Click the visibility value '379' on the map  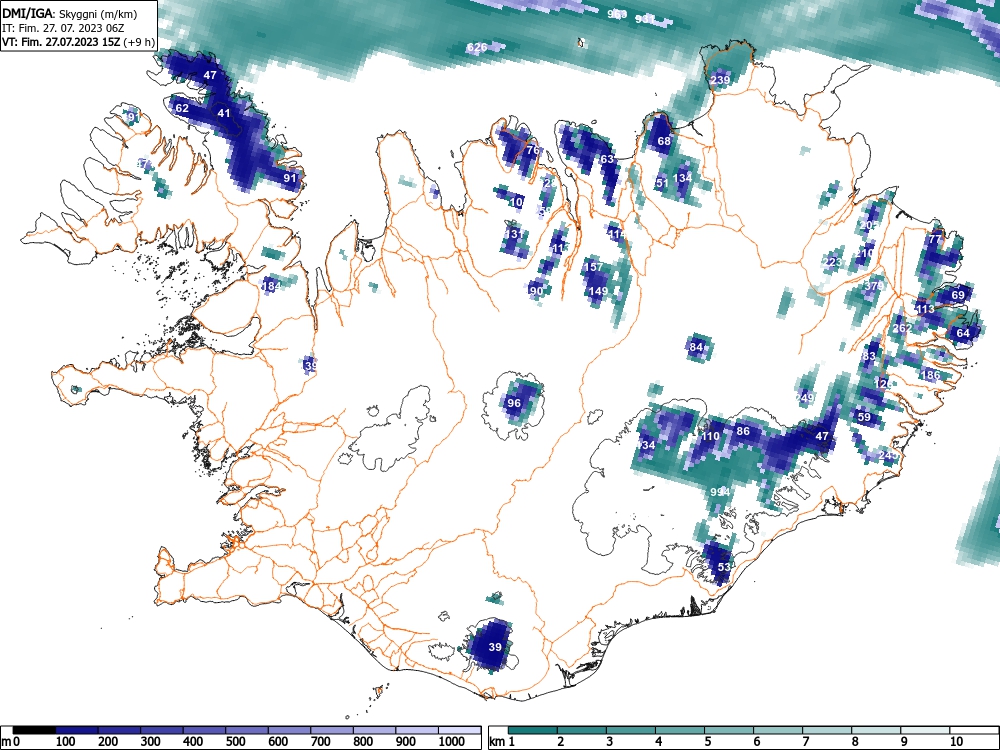pos(873,286)
